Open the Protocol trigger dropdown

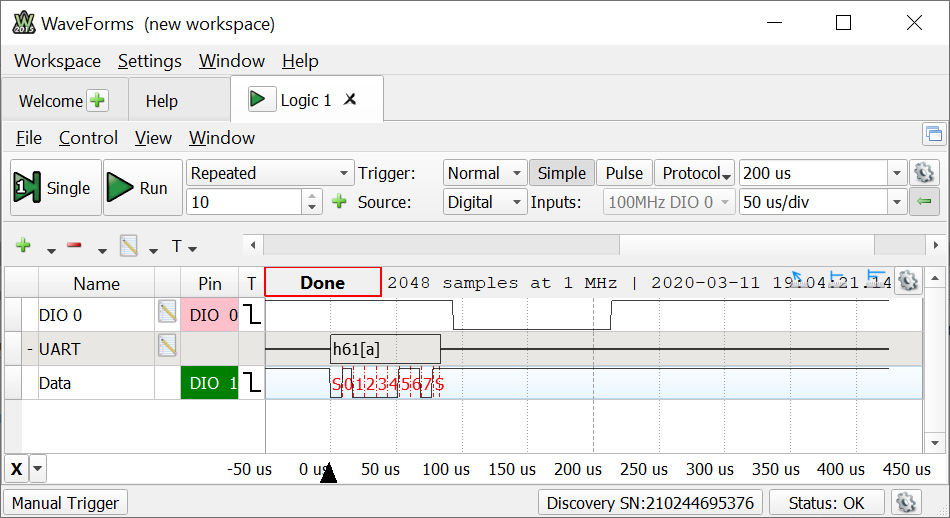(x=694, y=173)
